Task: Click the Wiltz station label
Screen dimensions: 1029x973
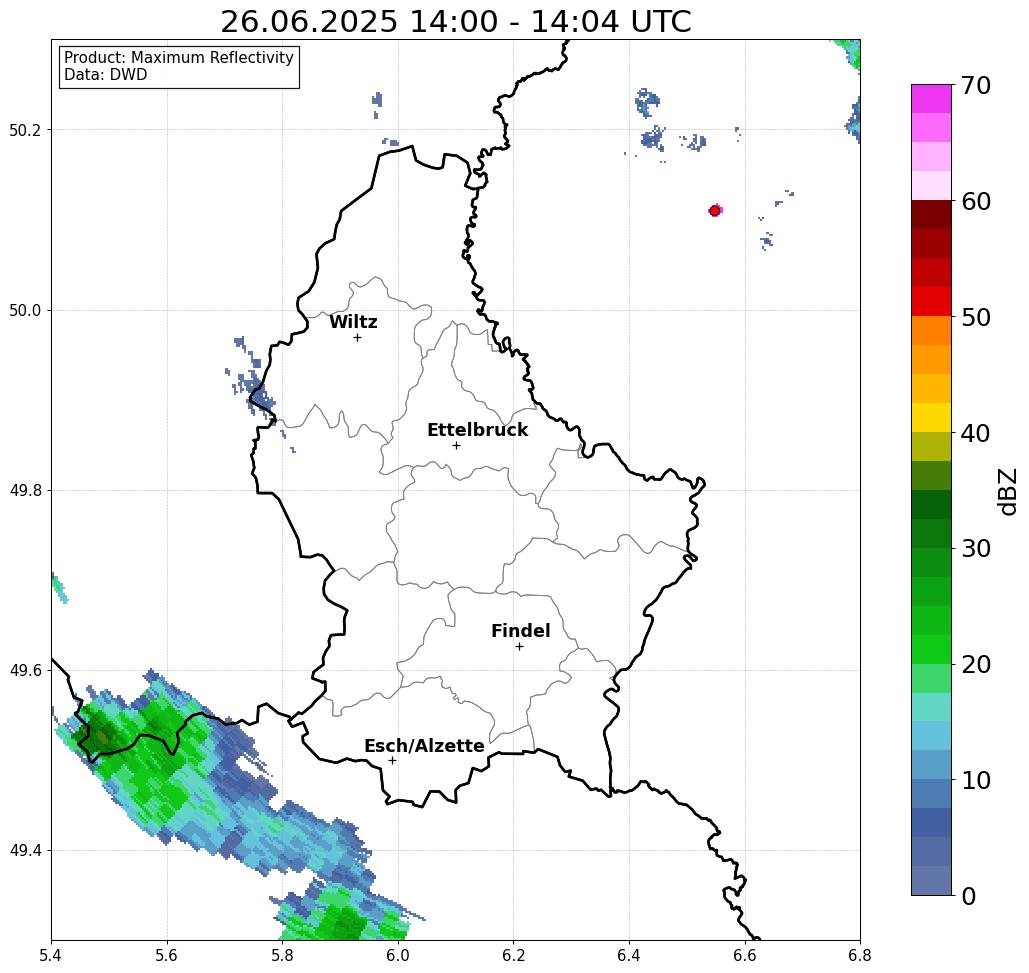Action: [x=353, y=322]
